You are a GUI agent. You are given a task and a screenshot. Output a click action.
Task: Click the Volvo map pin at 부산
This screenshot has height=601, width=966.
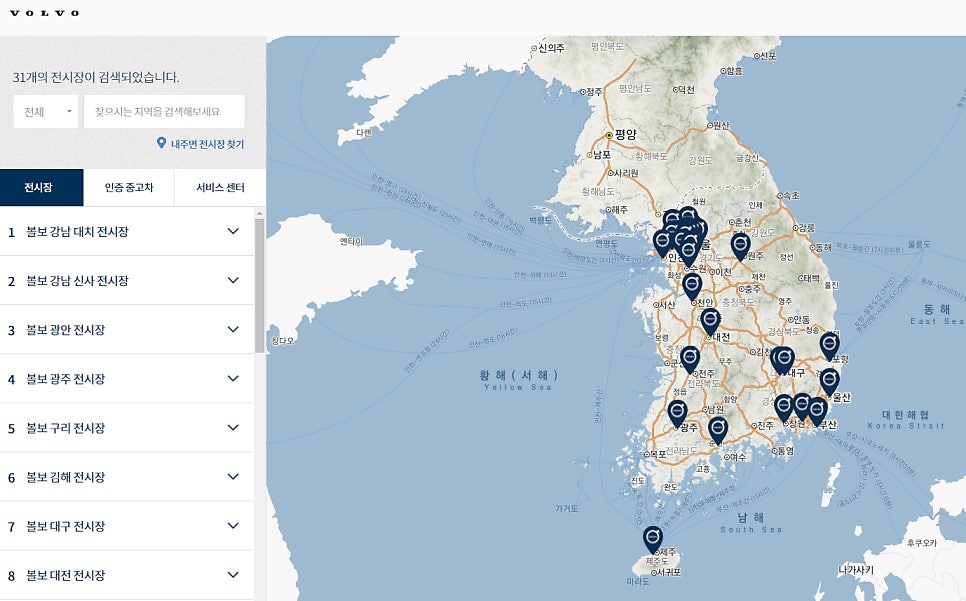pyautogui.click(x=818, y=411)
